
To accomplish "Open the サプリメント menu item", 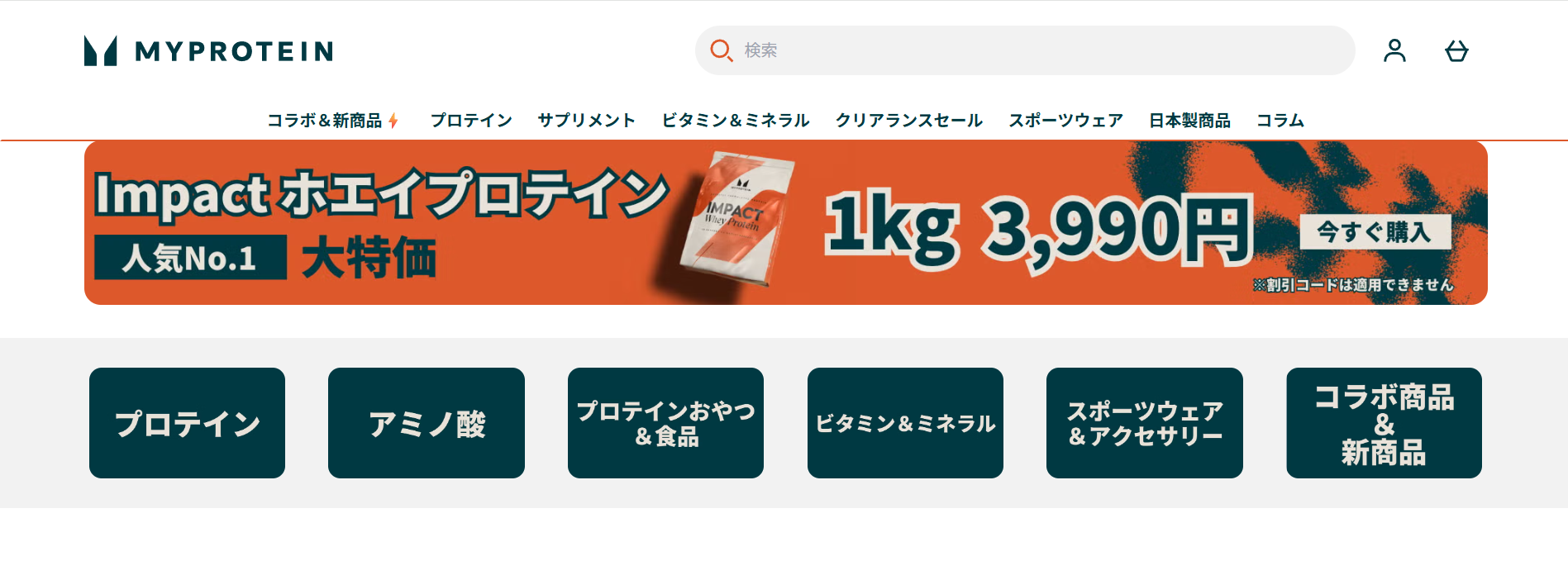I will coord(587,121).
